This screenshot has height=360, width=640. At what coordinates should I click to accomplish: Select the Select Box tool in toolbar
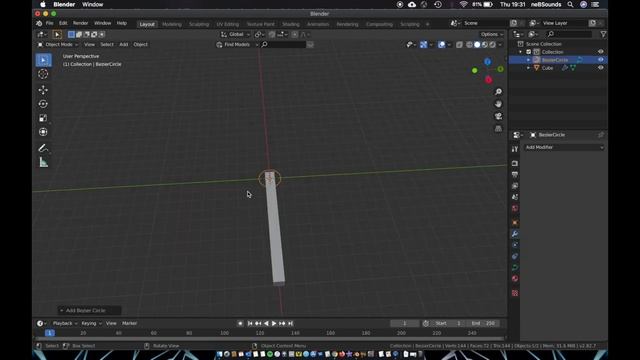coord(43,60)
